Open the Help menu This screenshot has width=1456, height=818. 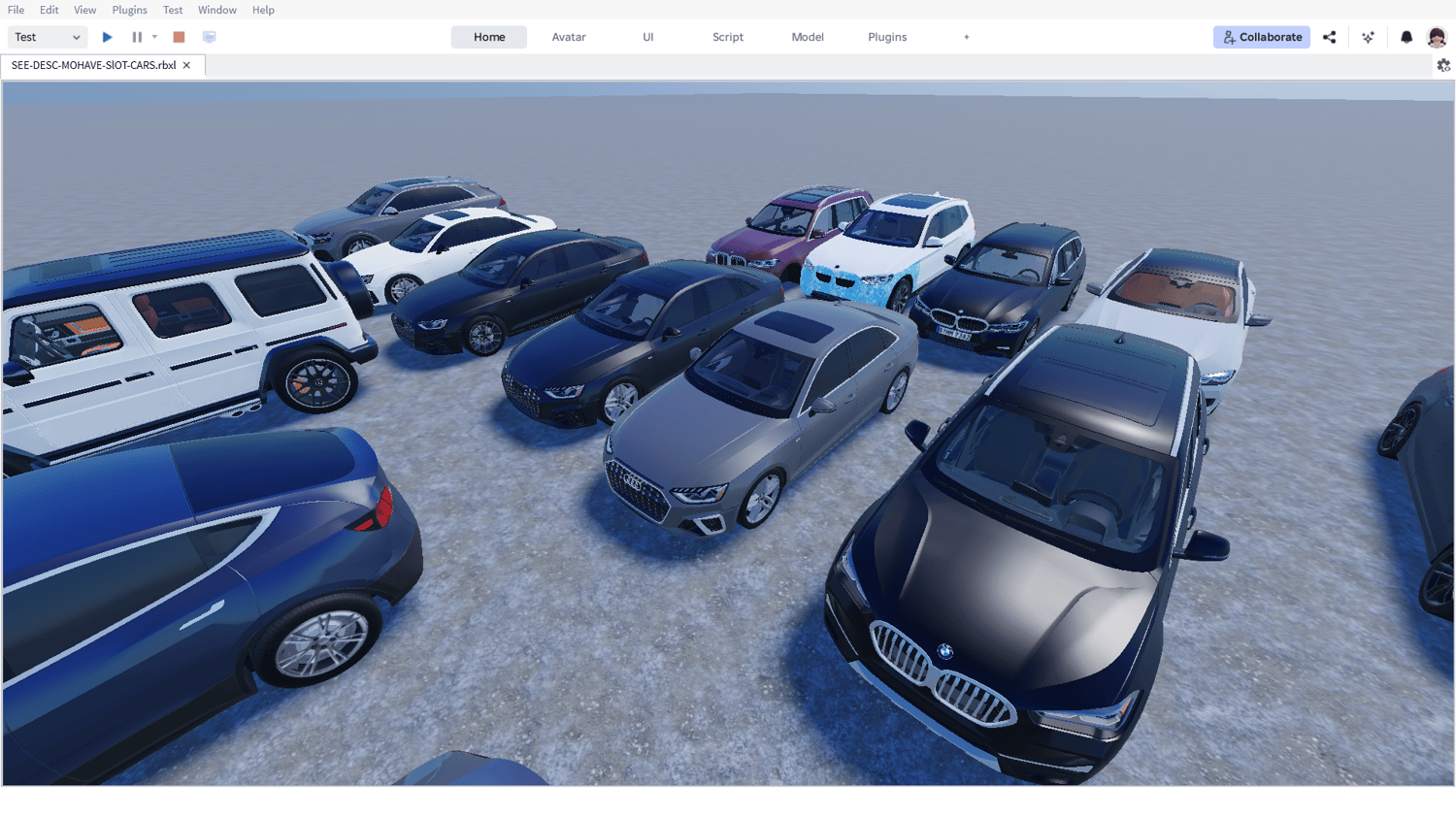(x=263, y=10)
